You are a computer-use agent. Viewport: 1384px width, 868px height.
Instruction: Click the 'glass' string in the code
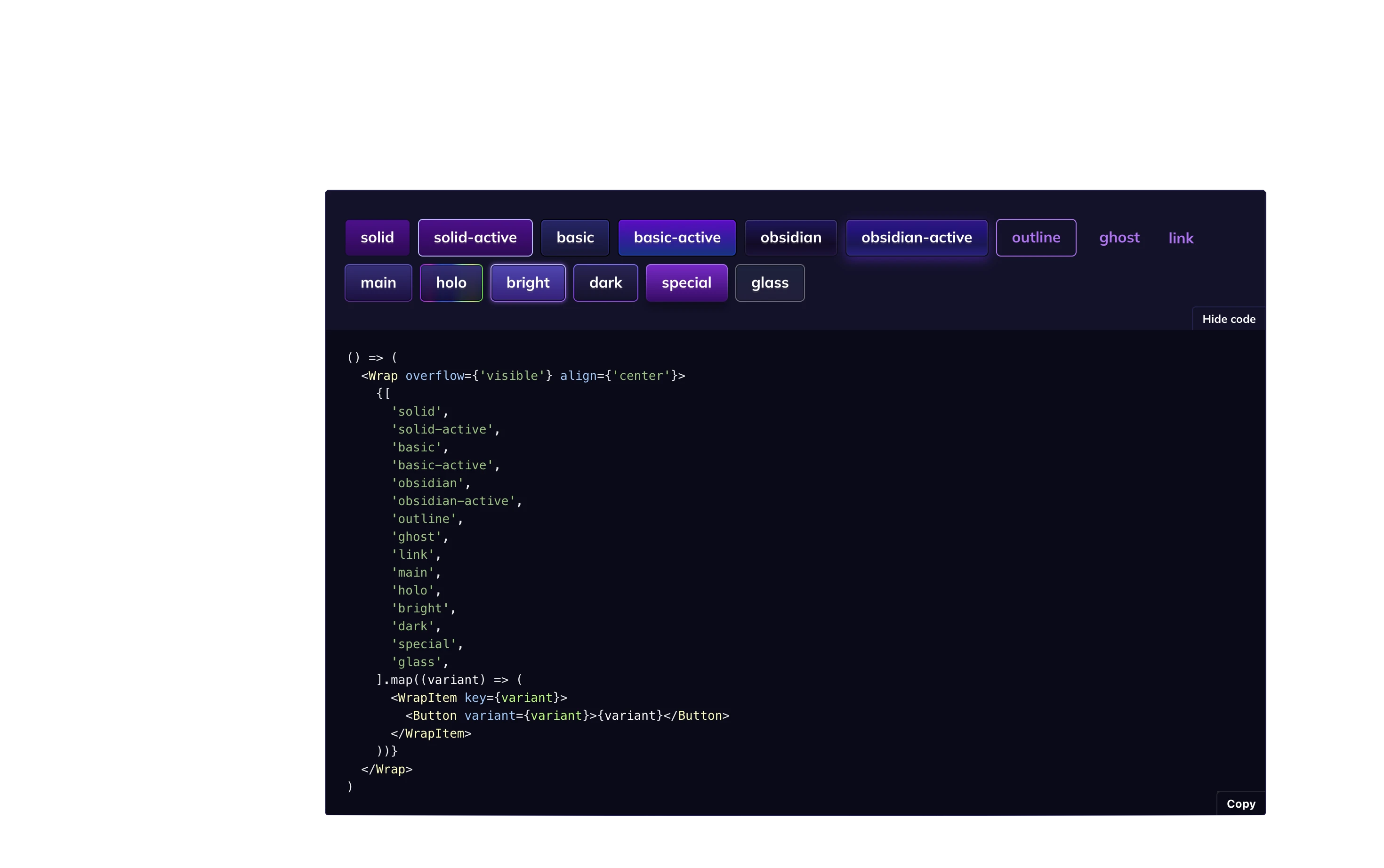pos(416,662)
